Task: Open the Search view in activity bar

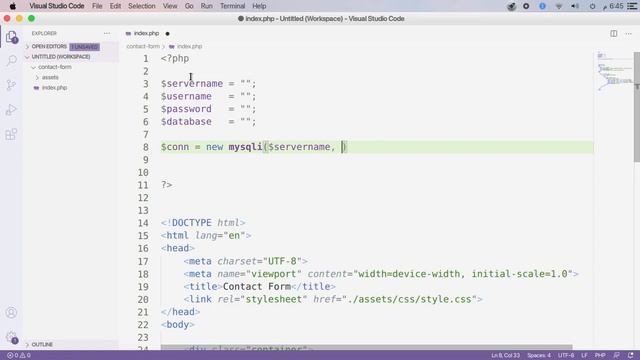Action: [11, 60]
